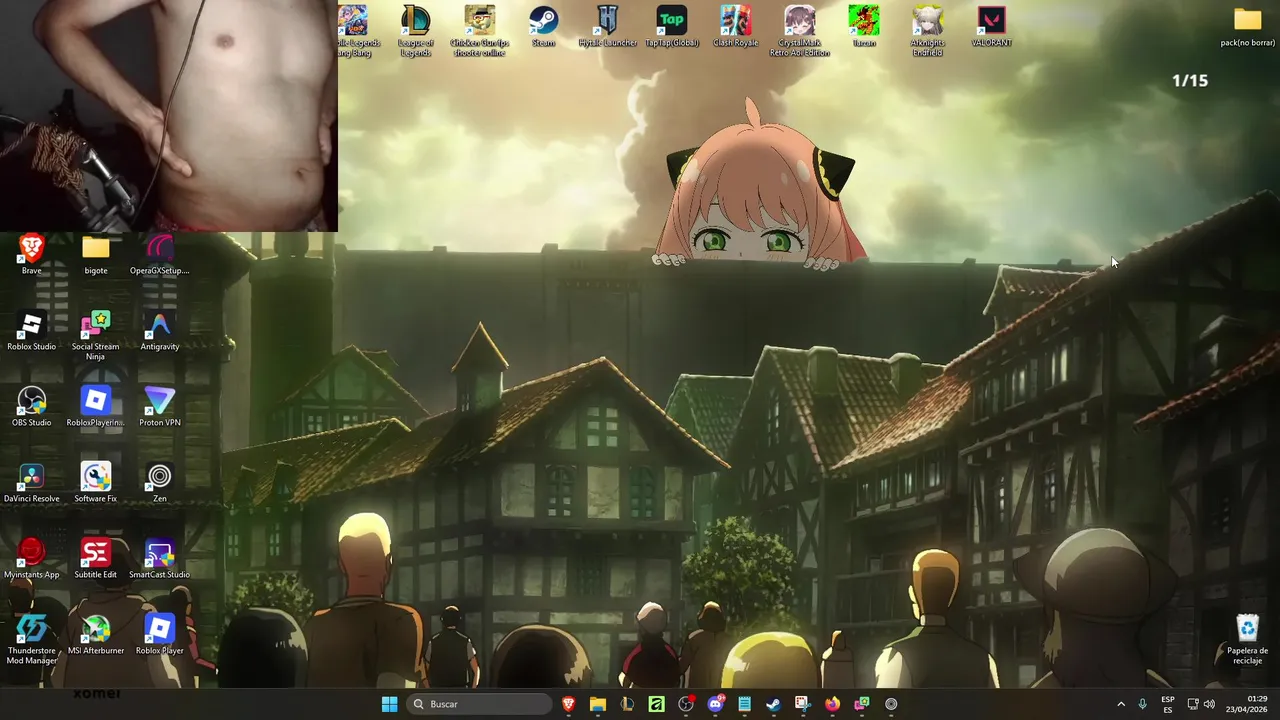Open the Zen browser taskbar icon

click(x=891, y=704)
